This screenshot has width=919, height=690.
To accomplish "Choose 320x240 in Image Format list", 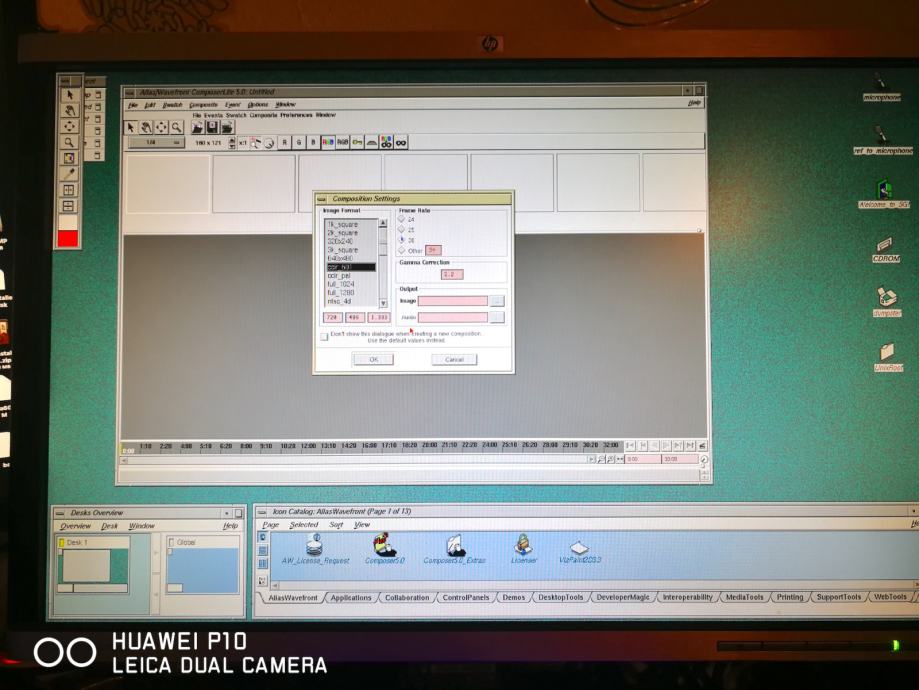I will [351, 242].
